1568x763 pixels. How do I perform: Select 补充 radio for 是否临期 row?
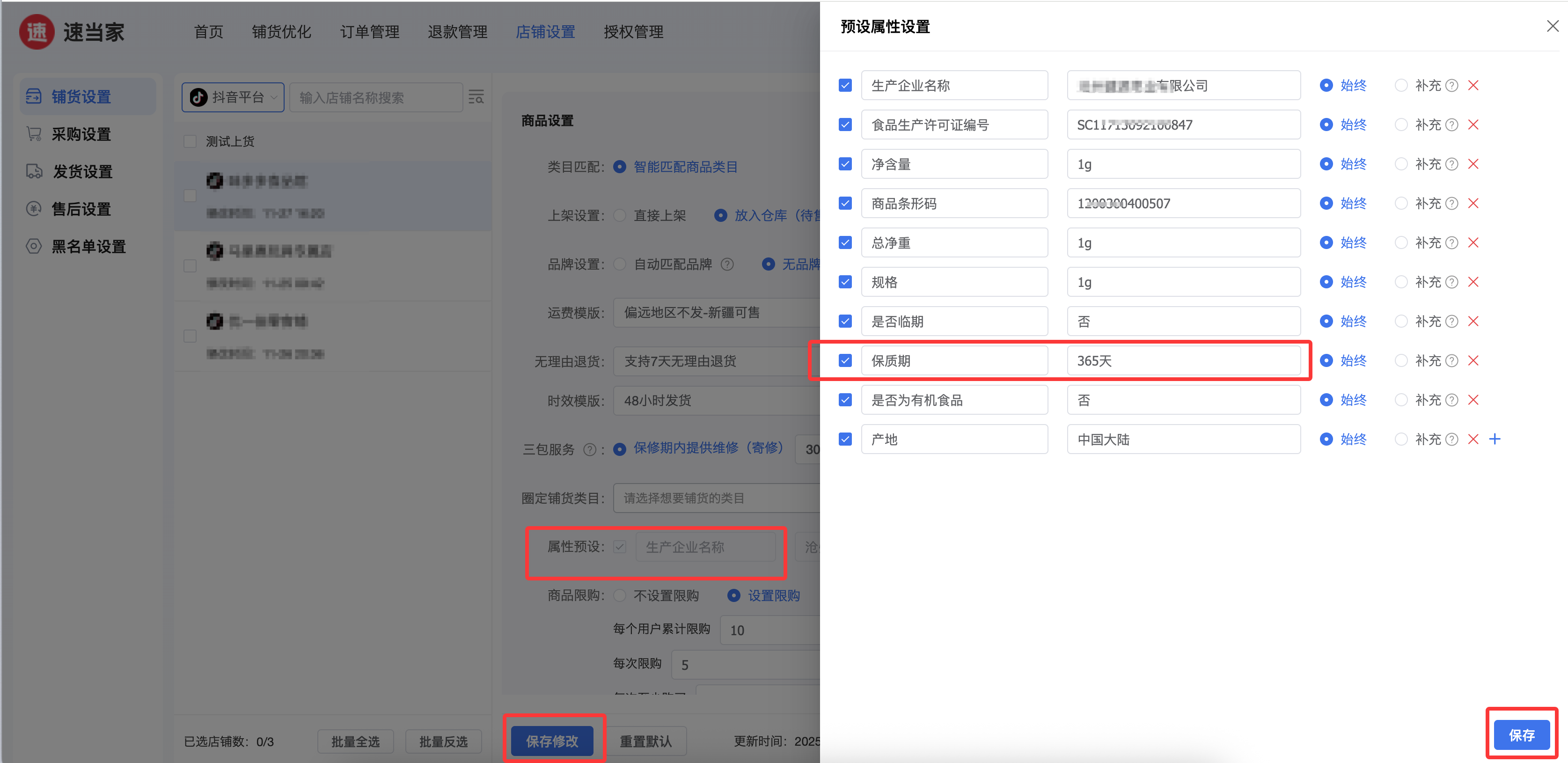coord(1401,322)
